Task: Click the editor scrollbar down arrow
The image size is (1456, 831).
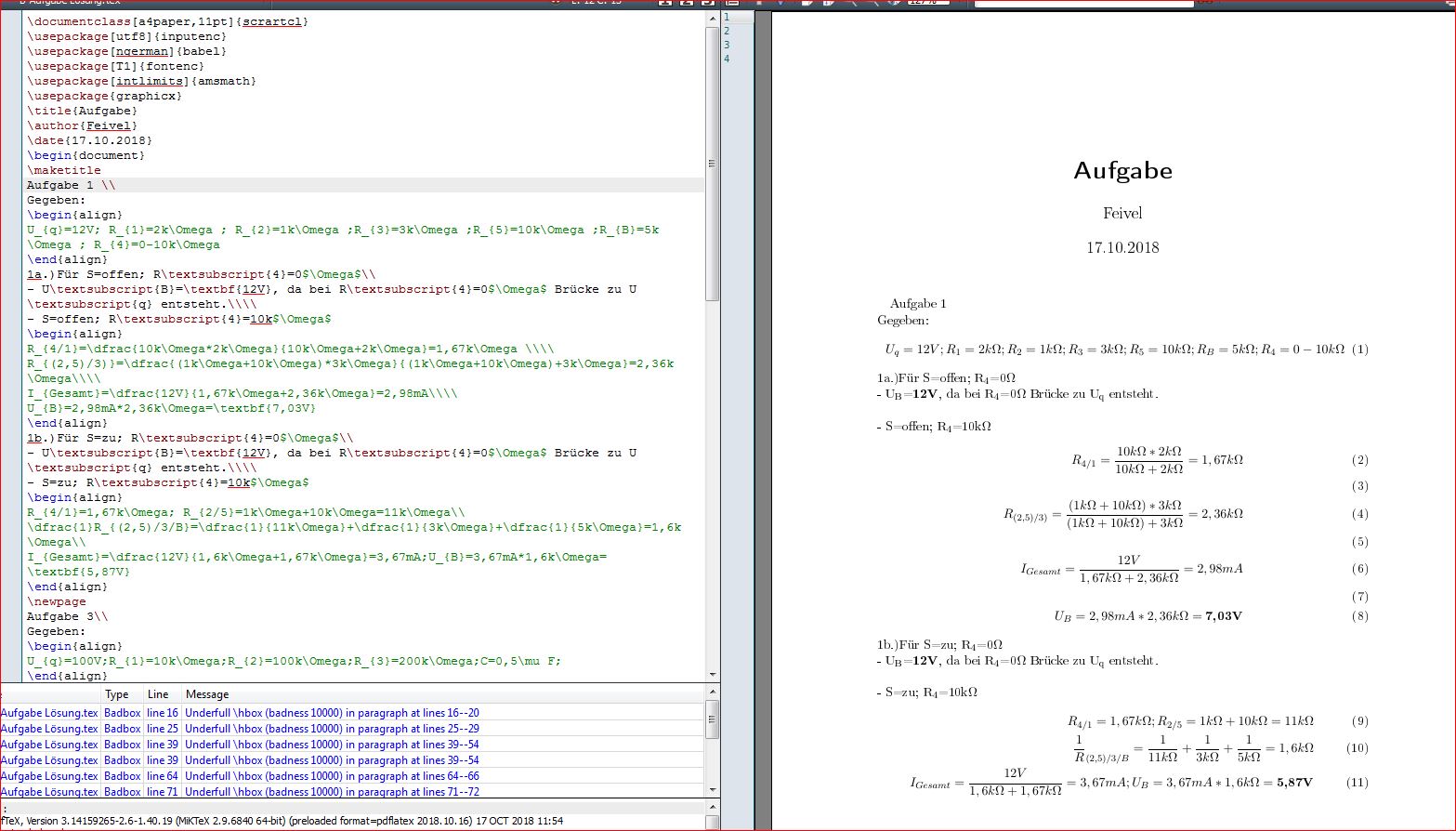Action: pyautogui.click(x=713, y=675)
